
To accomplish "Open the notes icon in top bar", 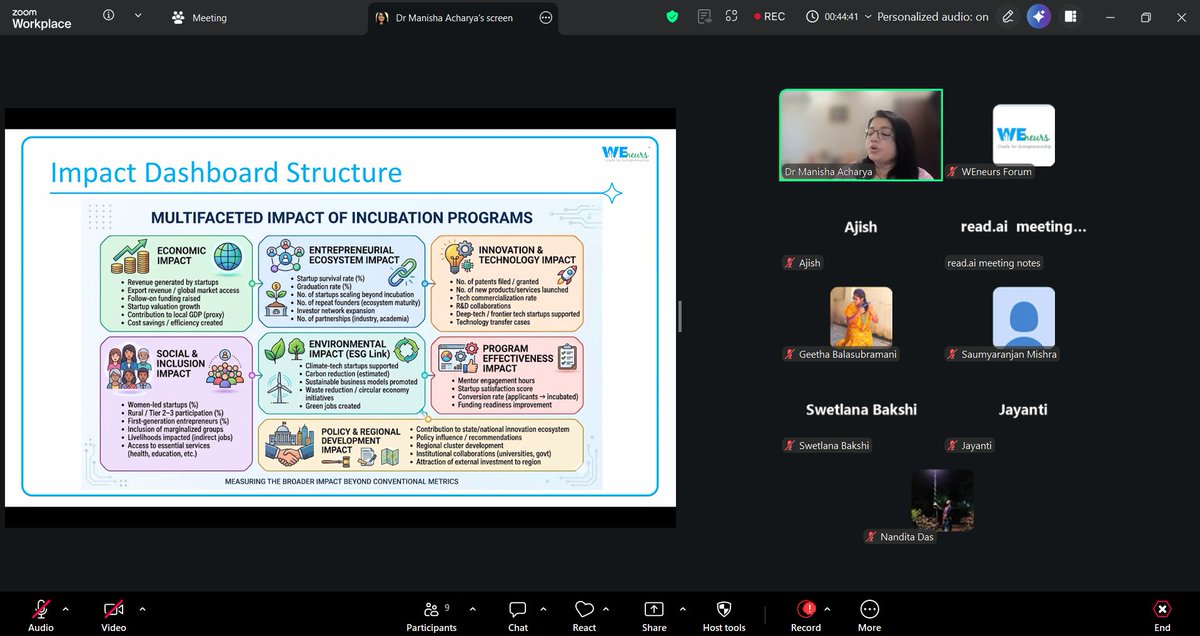I will point(706,16).
